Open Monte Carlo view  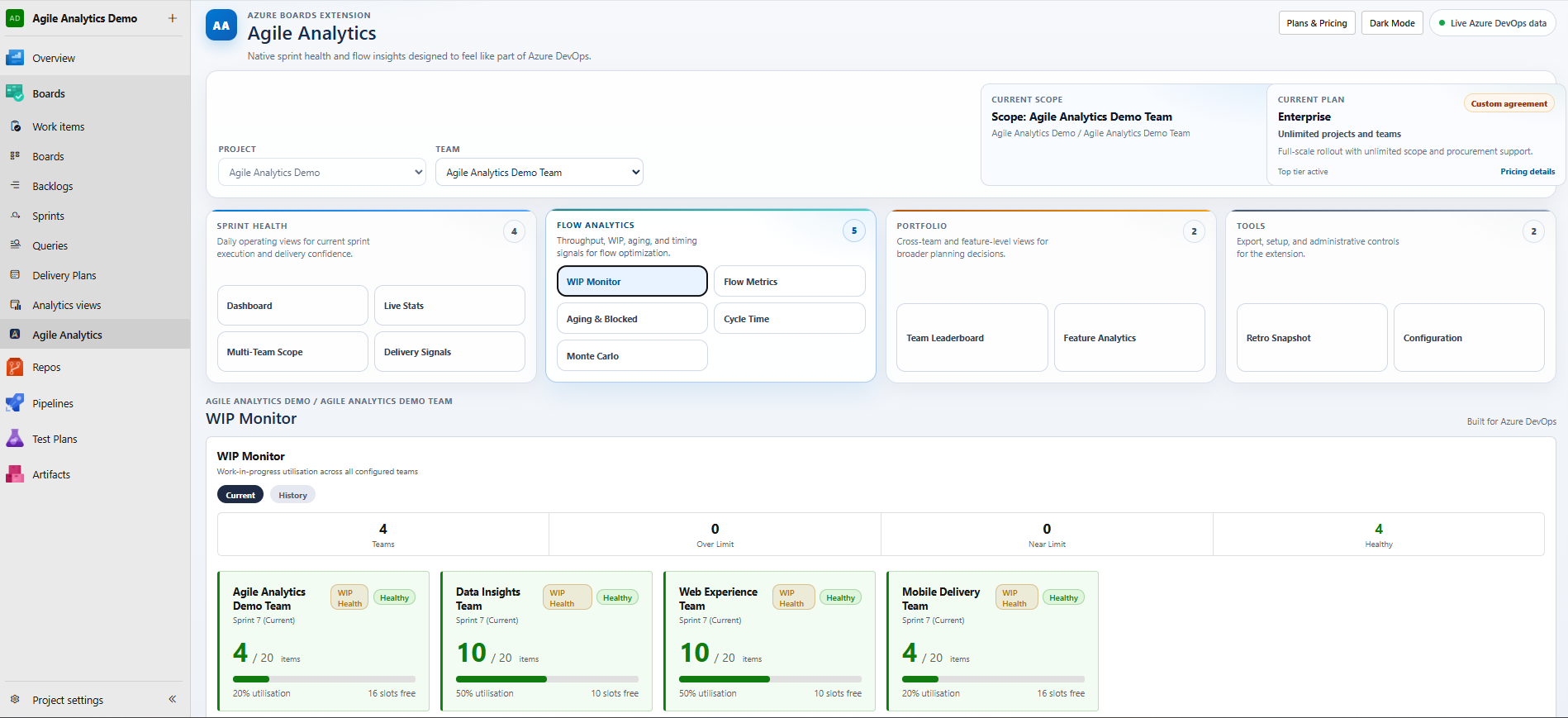[632, 355]
